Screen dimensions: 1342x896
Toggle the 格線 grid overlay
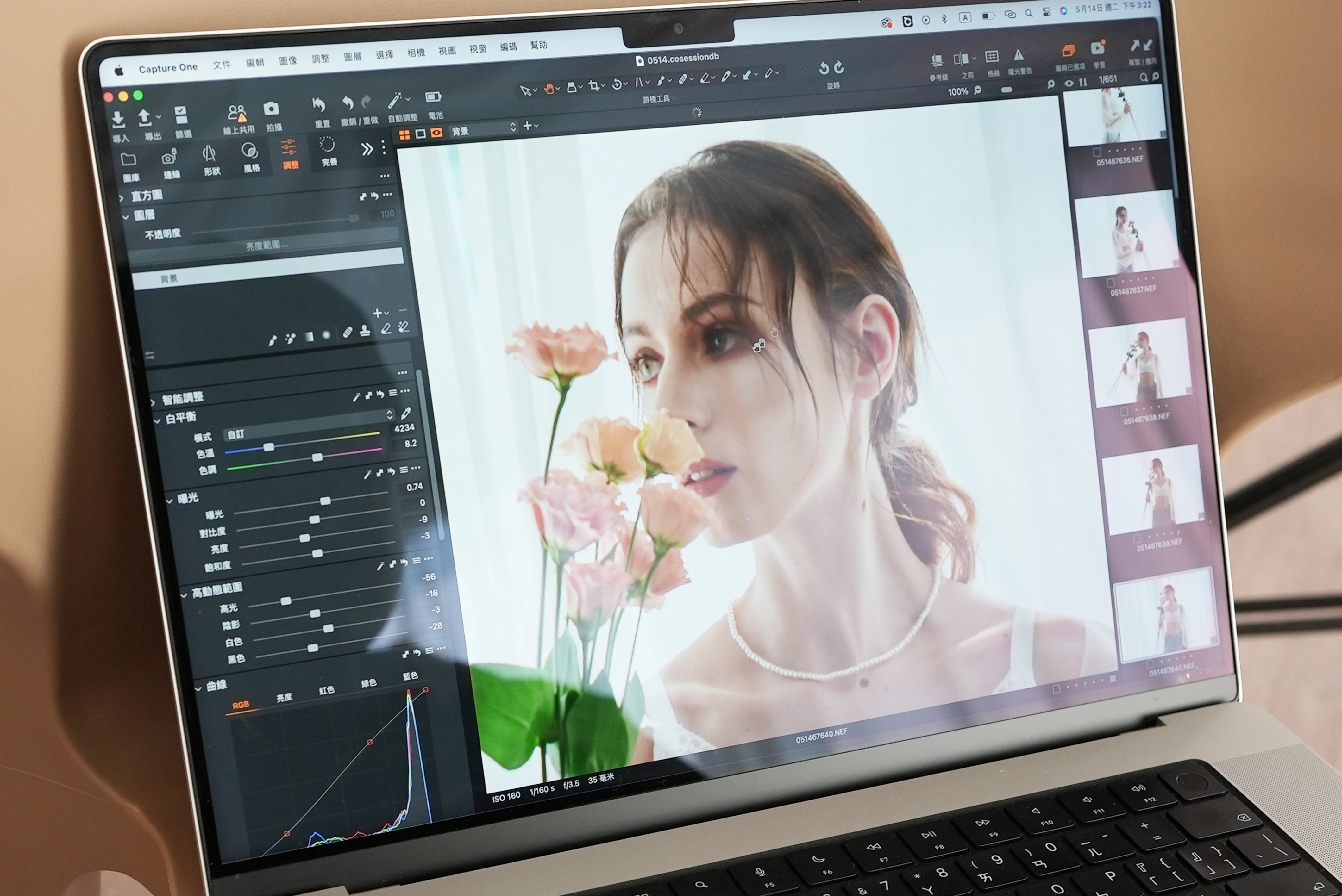pos(992,57)
